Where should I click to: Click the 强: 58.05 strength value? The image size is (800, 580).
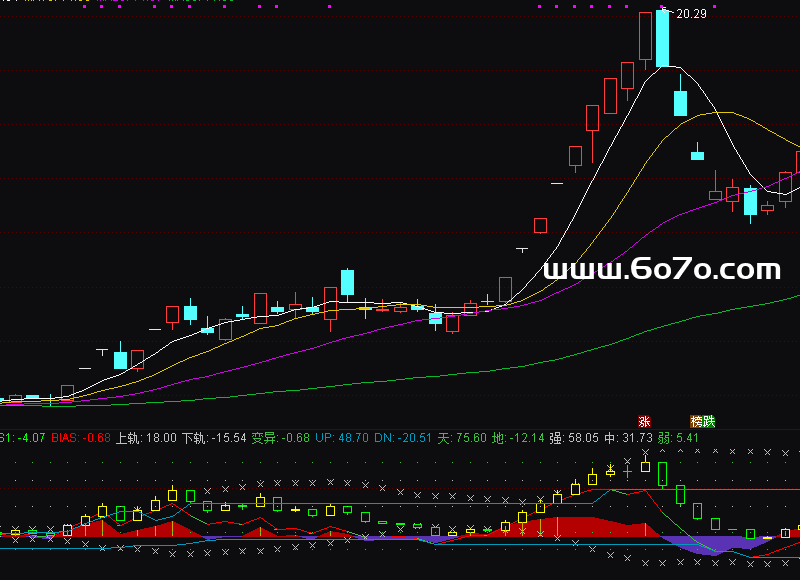pyautogui.click(x=576, y=438)
